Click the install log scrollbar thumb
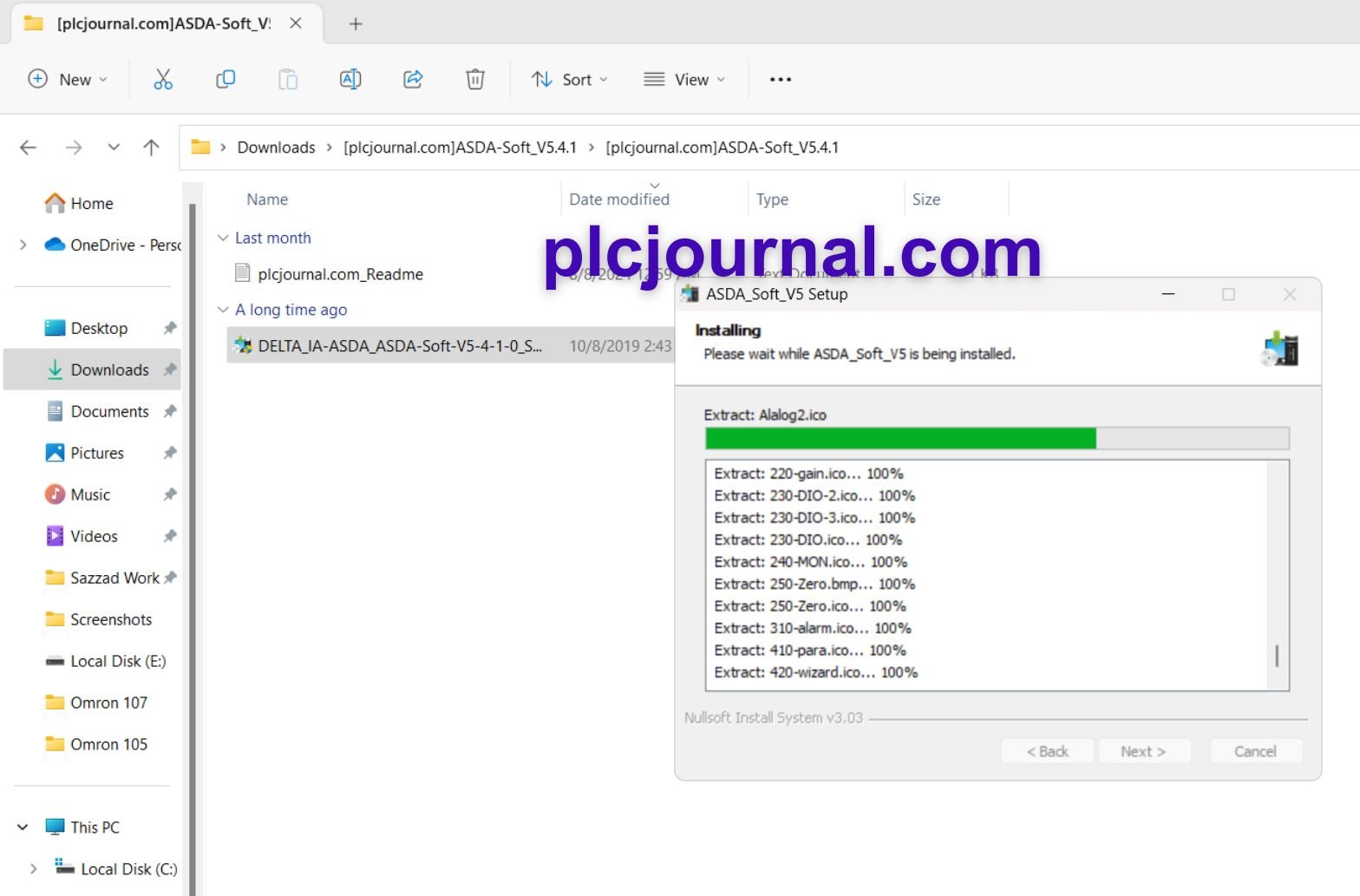The image size is (1360, 896). point(1277,656)
